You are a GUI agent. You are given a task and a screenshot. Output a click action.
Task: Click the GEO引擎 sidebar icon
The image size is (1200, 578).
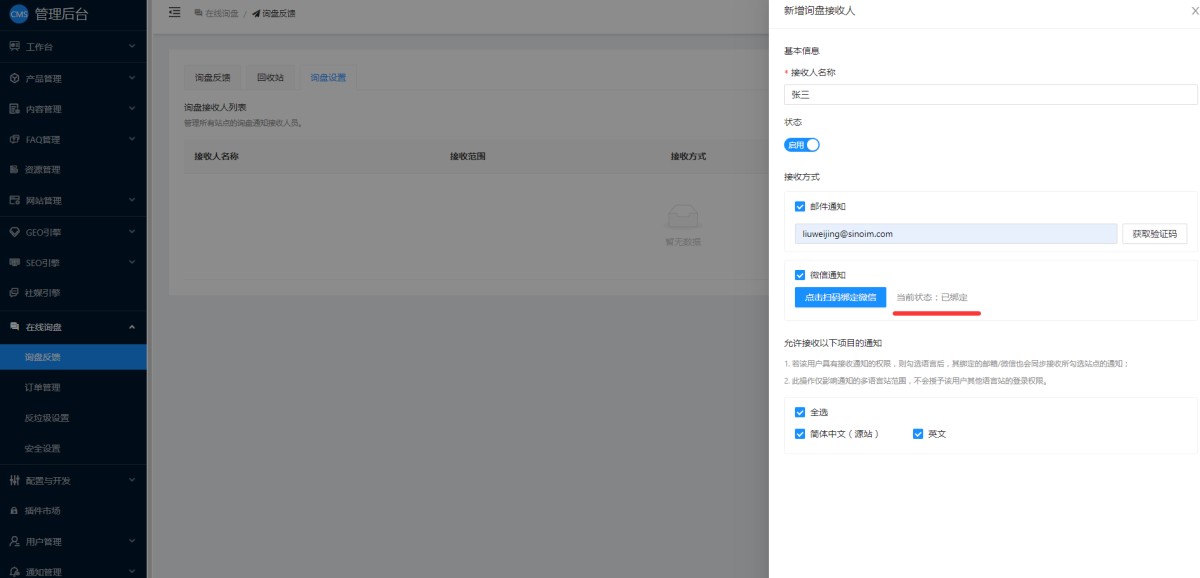pos(14,231)
